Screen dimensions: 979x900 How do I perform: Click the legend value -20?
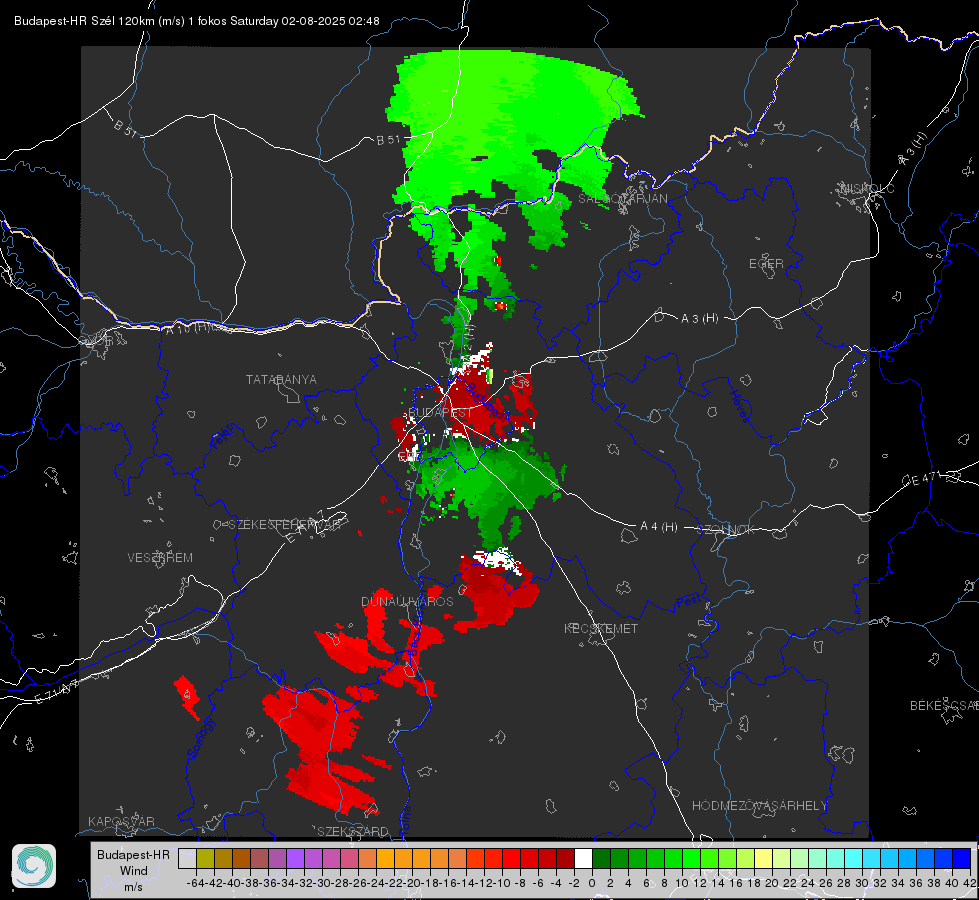[x=412, y=883]
